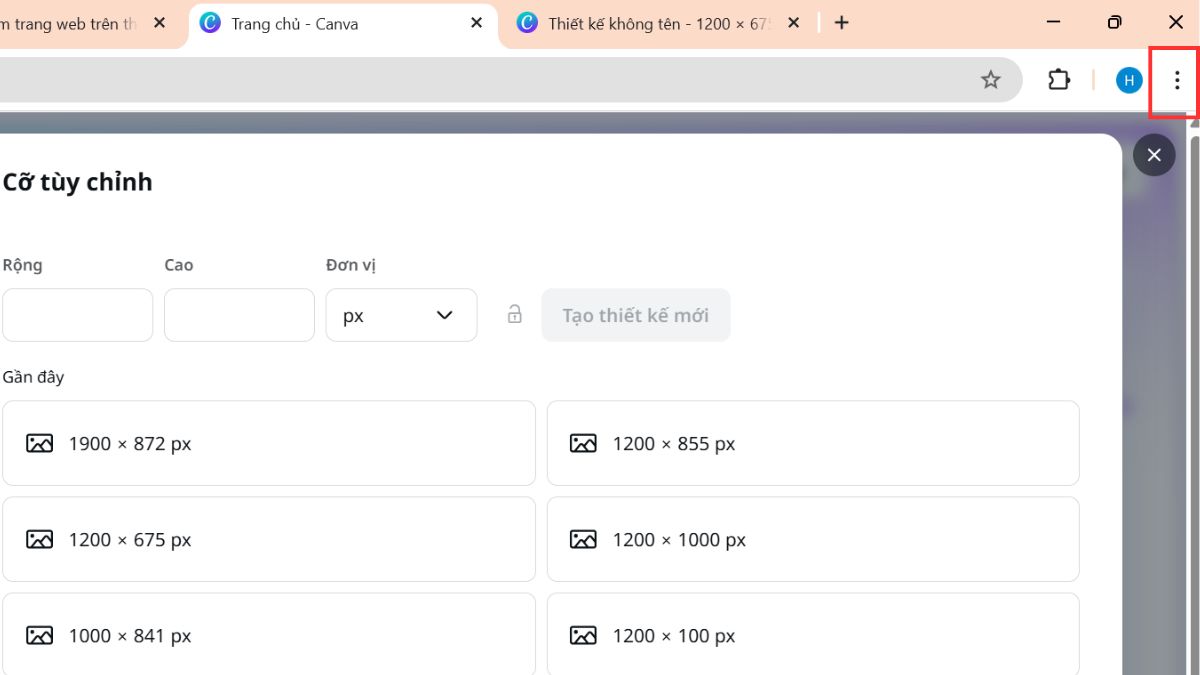The image size is (1200, 675).
Task: Open the Đơn vị px unit dropdown
Action: [x=401, y=315]
